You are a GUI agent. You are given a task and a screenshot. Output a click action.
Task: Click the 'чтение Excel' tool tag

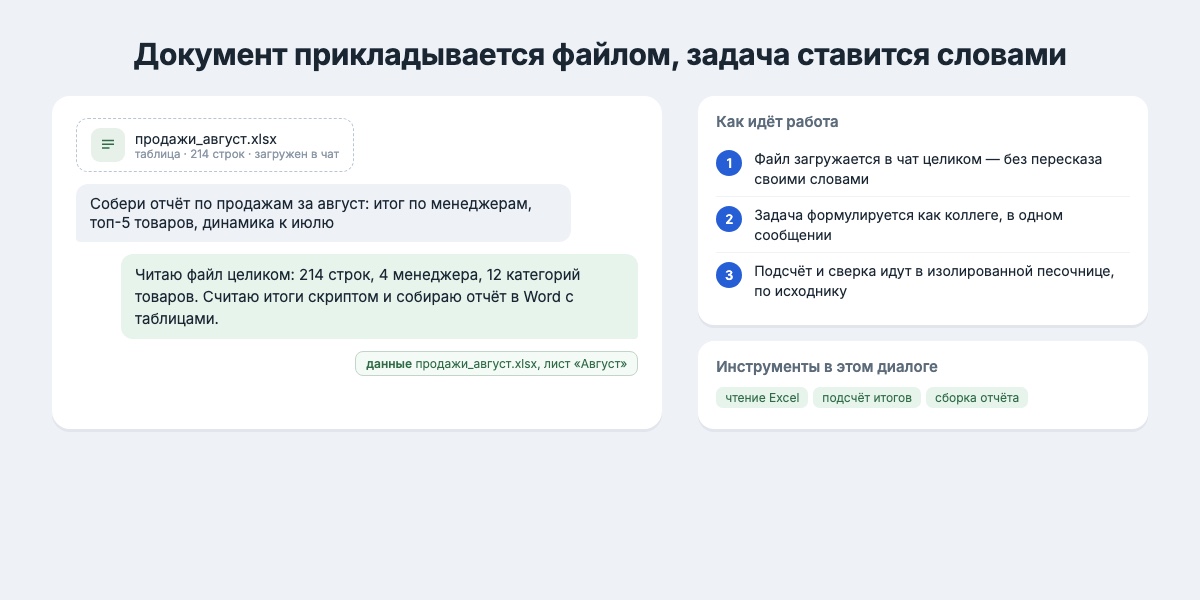(x=762, y=398)
